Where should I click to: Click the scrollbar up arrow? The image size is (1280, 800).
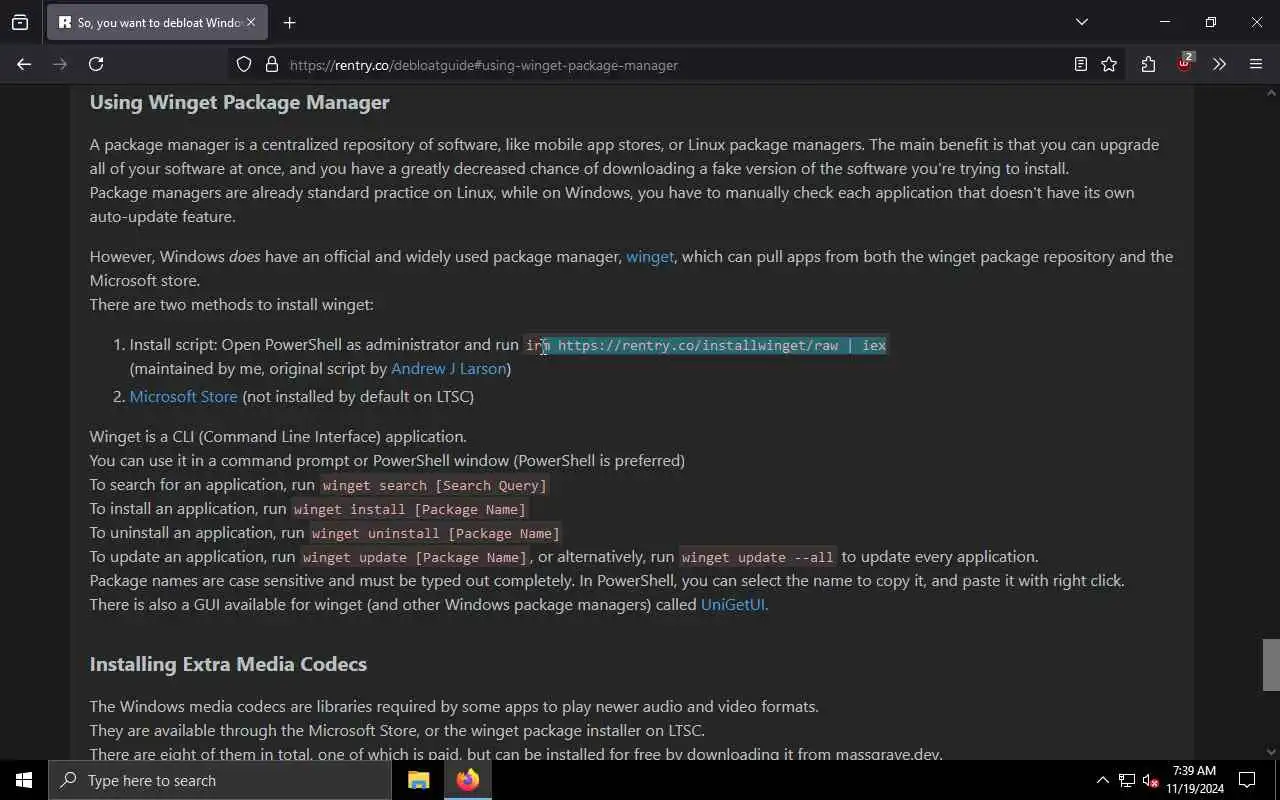click(x=1271, y=93)
